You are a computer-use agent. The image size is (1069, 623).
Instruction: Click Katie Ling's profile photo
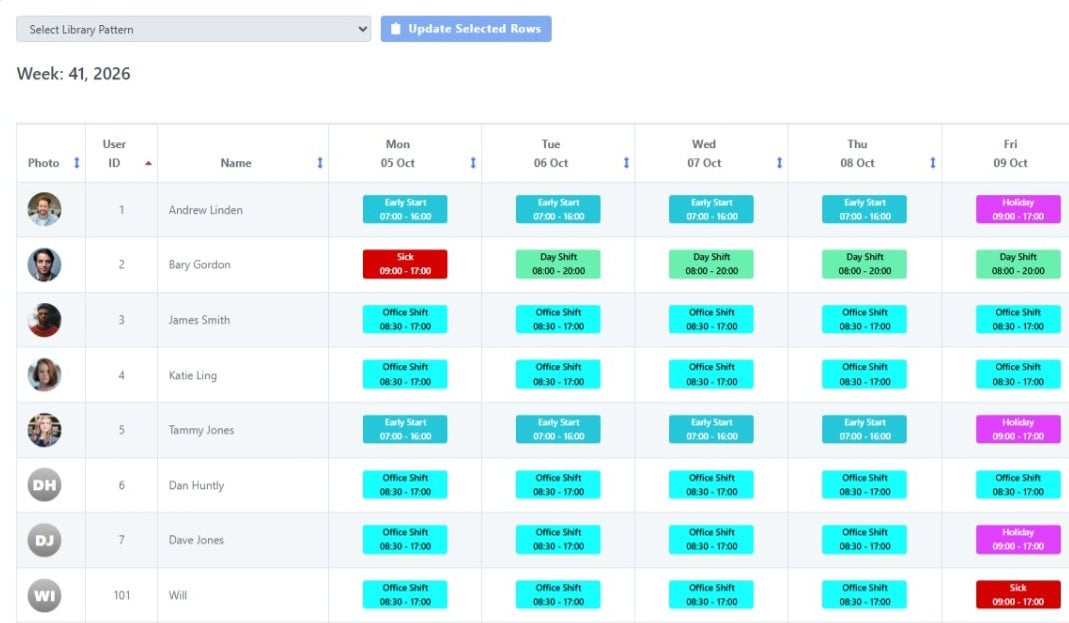[x=44, y=375]
